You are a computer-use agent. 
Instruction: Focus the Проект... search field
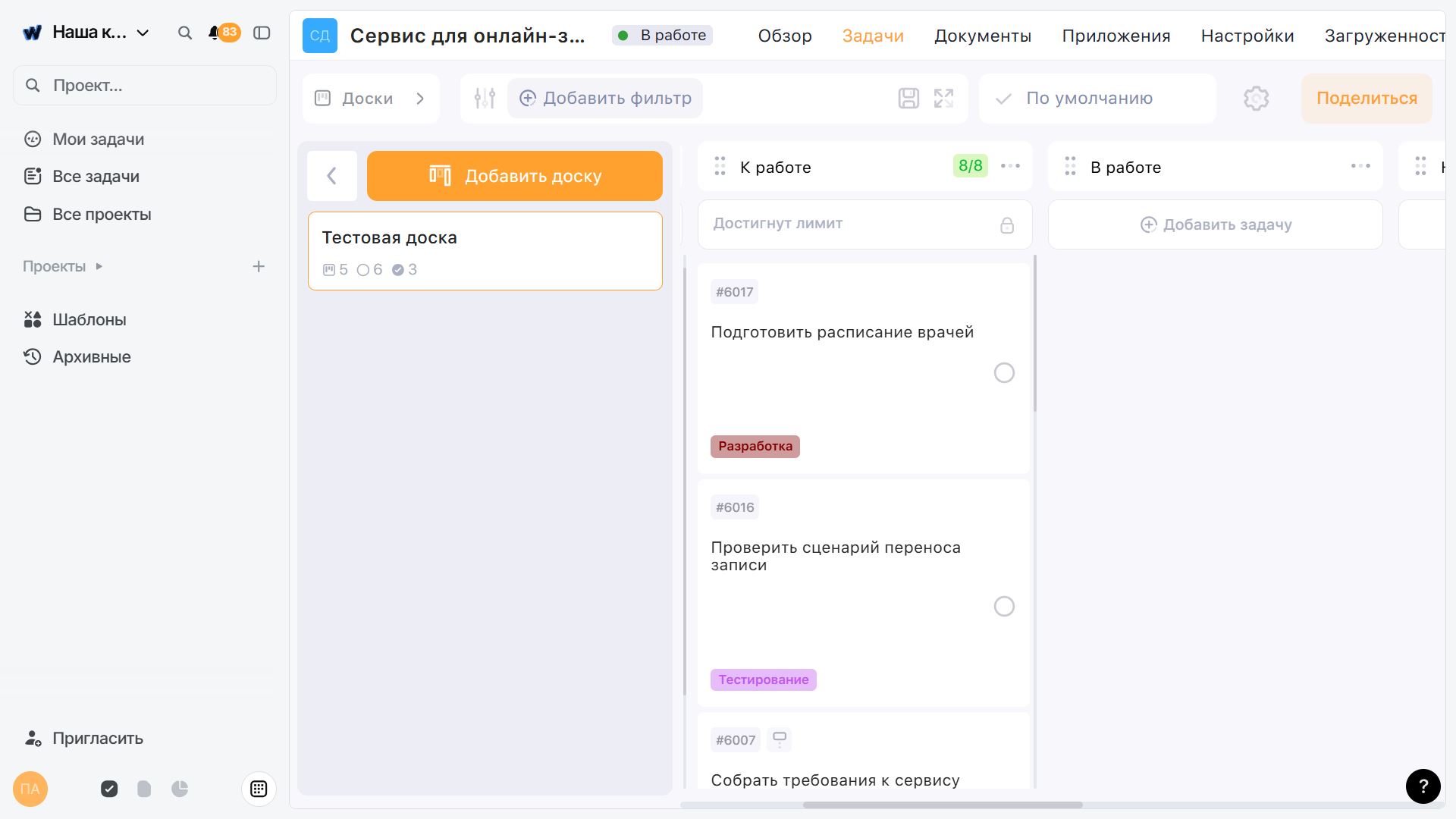coord(144,85)
